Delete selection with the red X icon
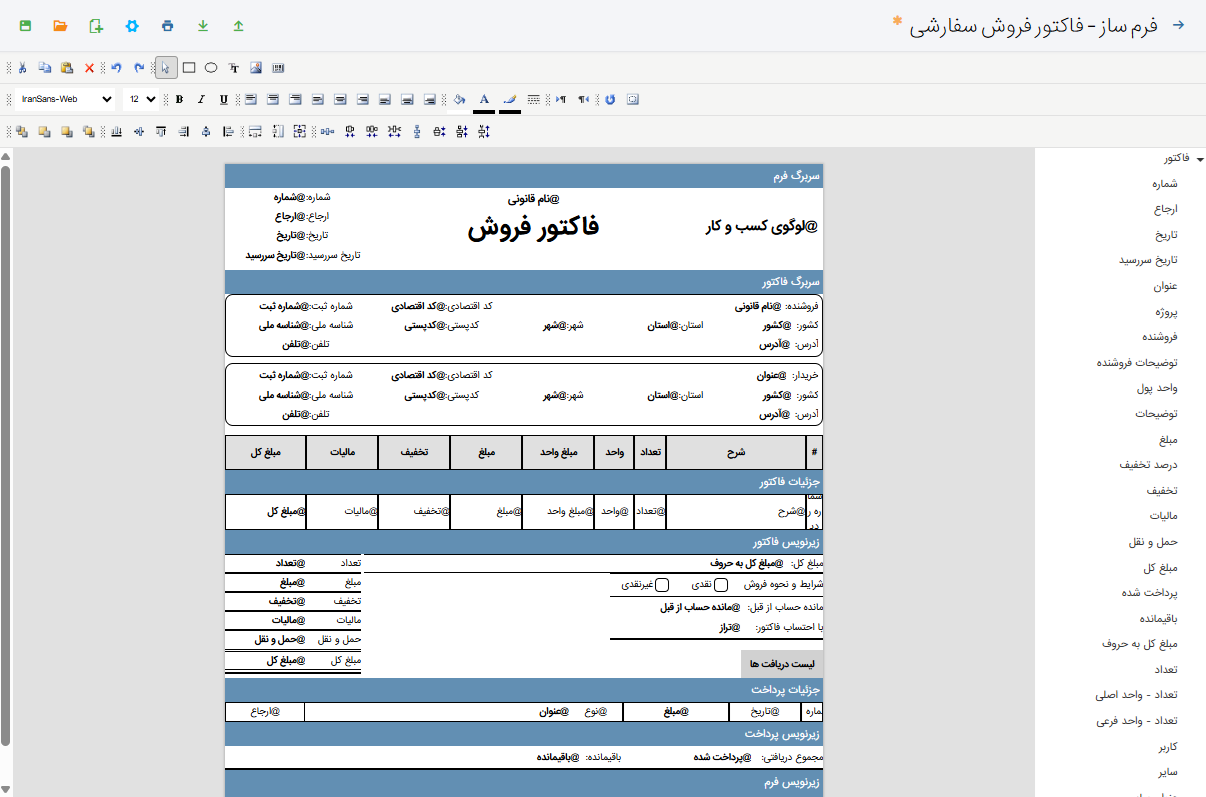This screenshot has height=797, width=1206. [89, 68]
